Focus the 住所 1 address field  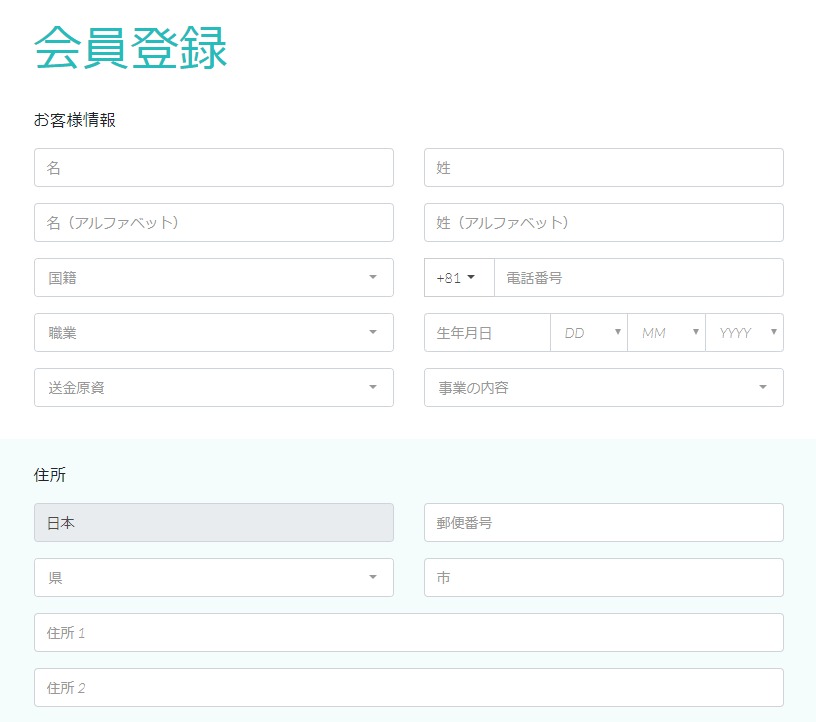pyautogui.click(x=408, y=633)
